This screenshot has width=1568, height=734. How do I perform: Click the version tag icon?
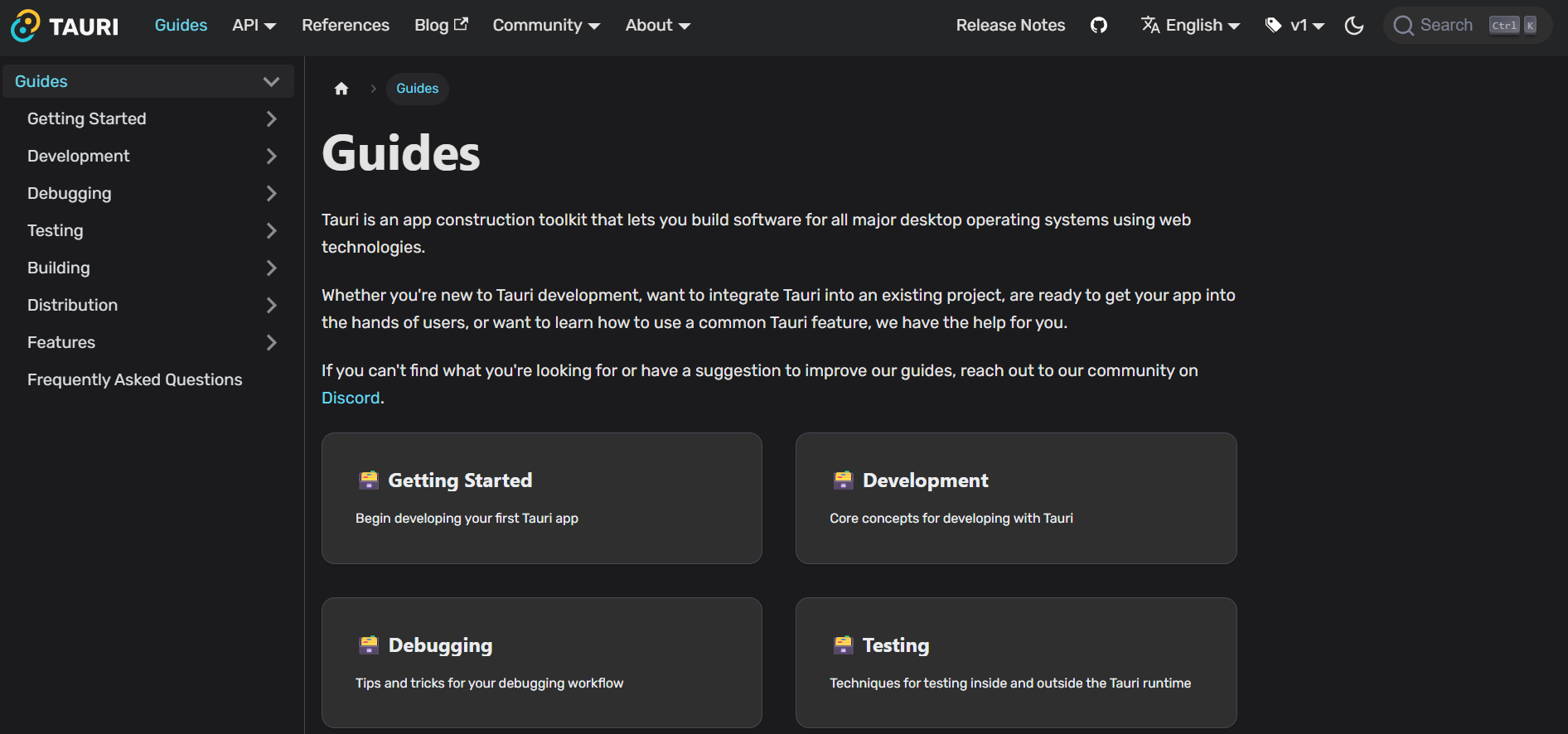tap(1274, 26)
